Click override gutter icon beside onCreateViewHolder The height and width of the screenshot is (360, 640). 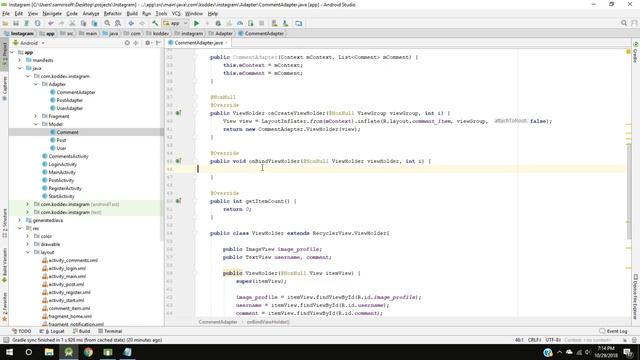point(178,113)
